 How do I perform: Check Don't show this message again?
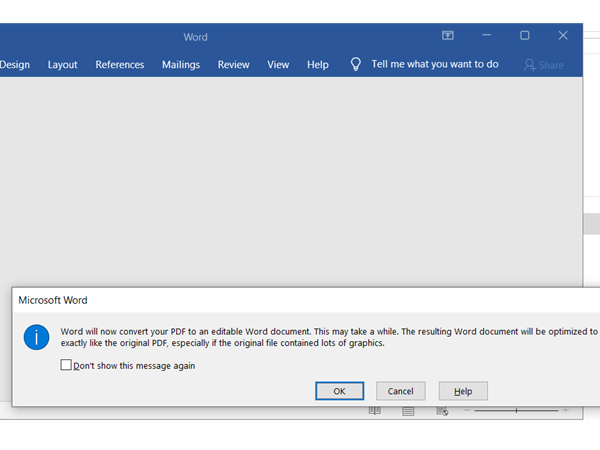click(66, 365)
